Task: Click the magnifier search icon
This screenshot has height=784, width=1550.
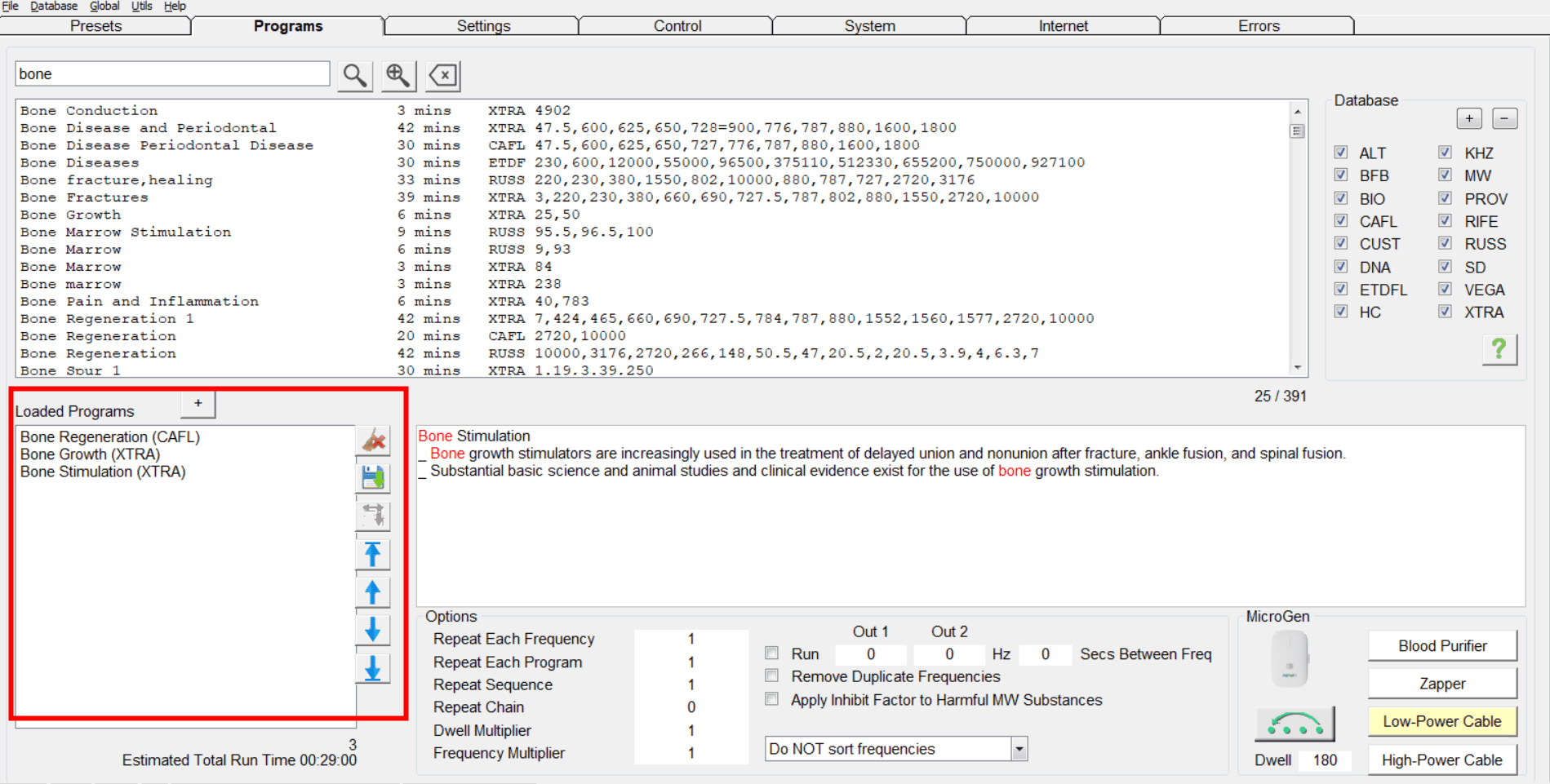Action: (x=355, y=75)
